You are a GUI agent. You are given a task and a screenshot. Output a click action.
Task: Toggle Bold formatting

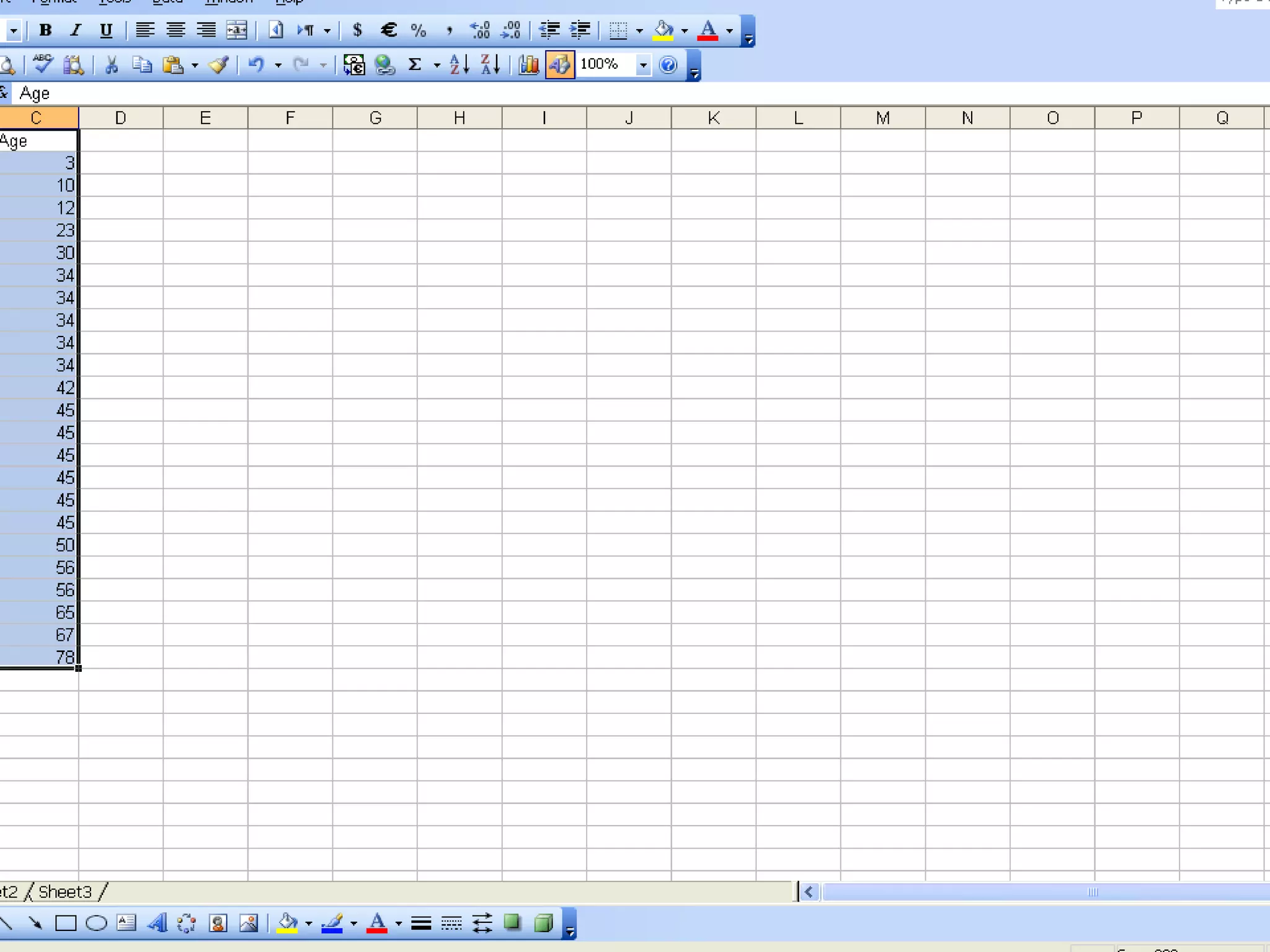point(45,30)
